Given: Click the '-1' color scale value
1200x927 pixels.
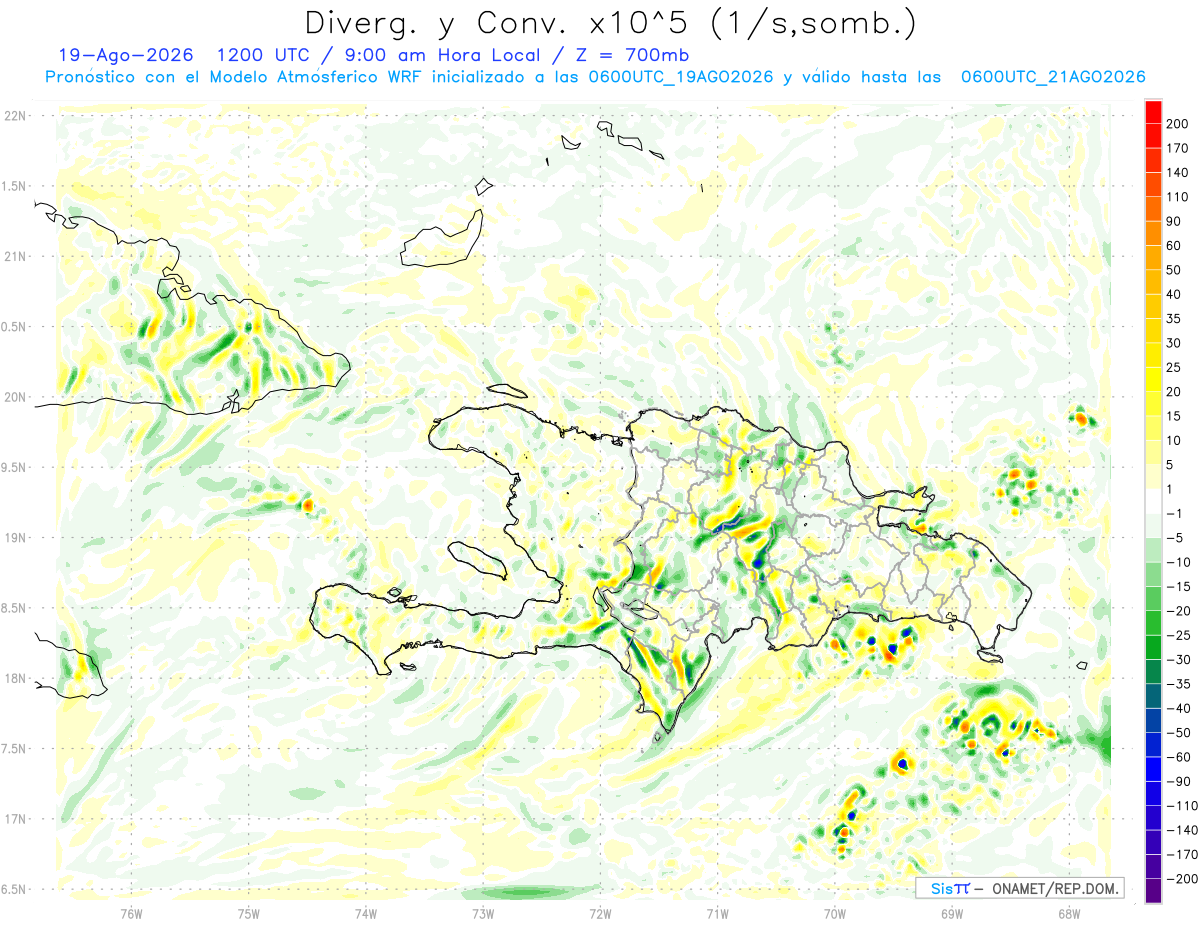Looking at the screenshot, I should (x=1174, y=514).
